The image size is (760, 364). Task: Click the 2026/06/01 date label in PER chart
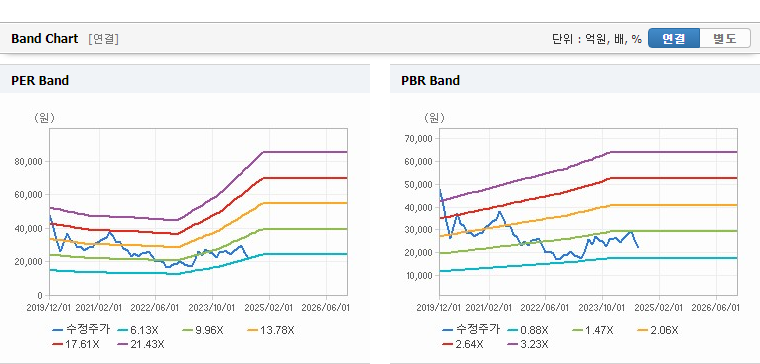coord(326,308)
